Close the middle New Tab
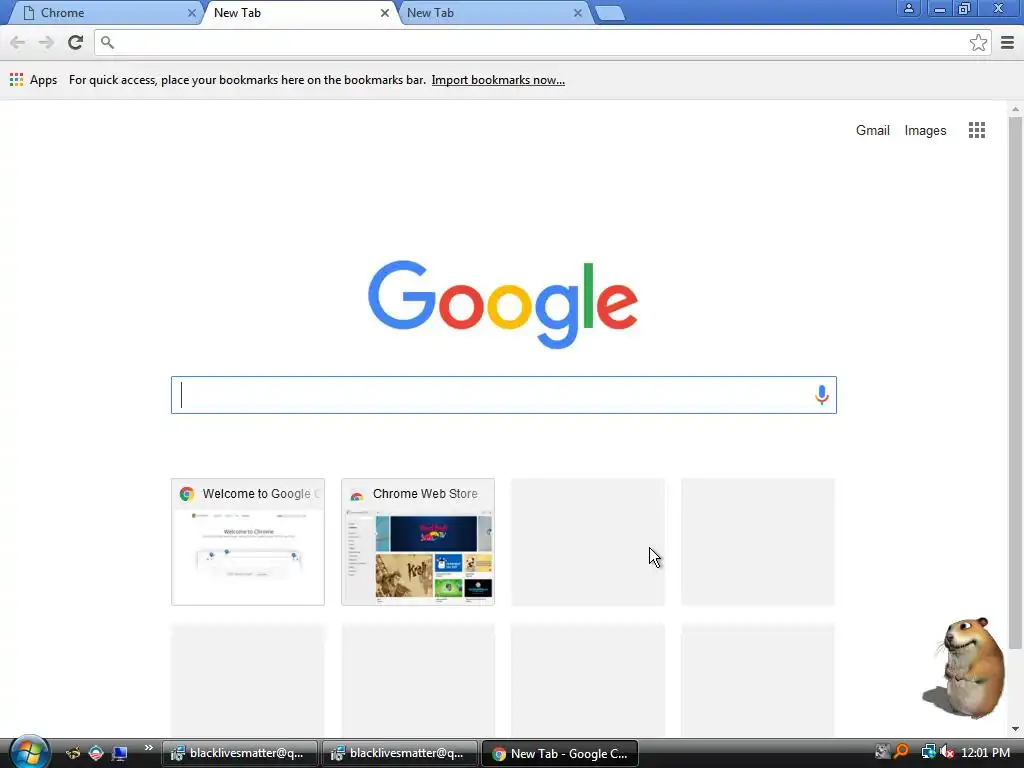The height and width of the screenshot is (768, 1024). click(385, 13)
